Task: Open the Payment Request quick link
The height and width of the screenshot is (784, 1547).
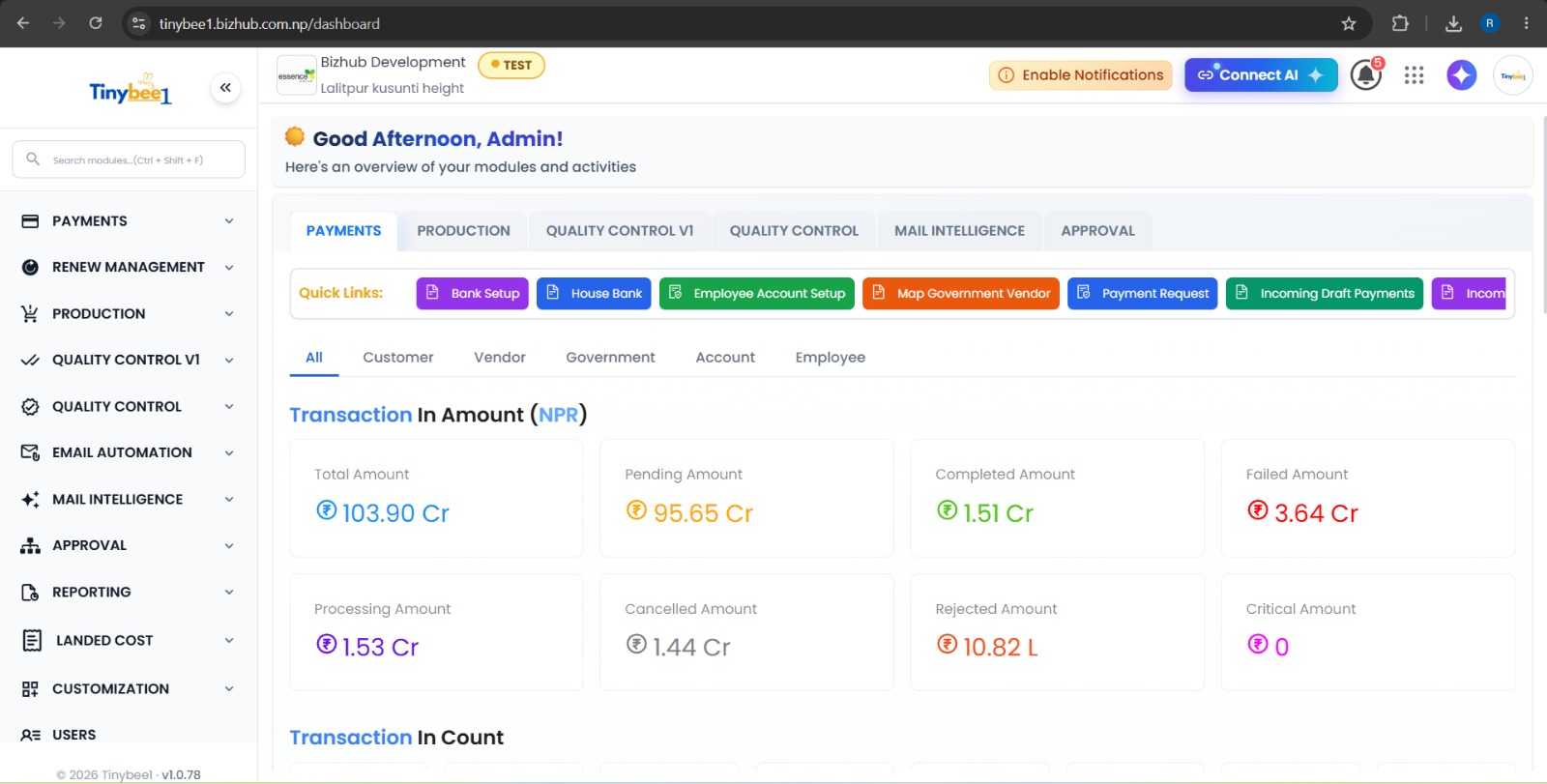Action: [x=1142, y=294]
